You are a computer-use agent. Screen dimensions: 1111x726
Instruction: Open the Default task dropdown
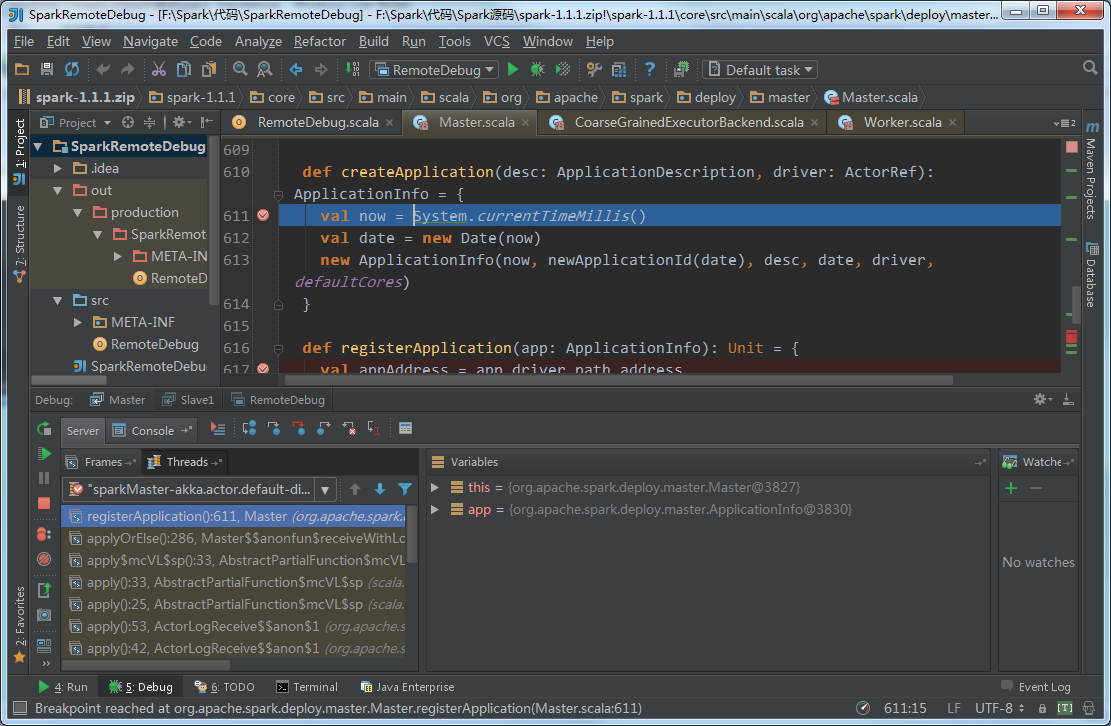[x=760, y=69]
